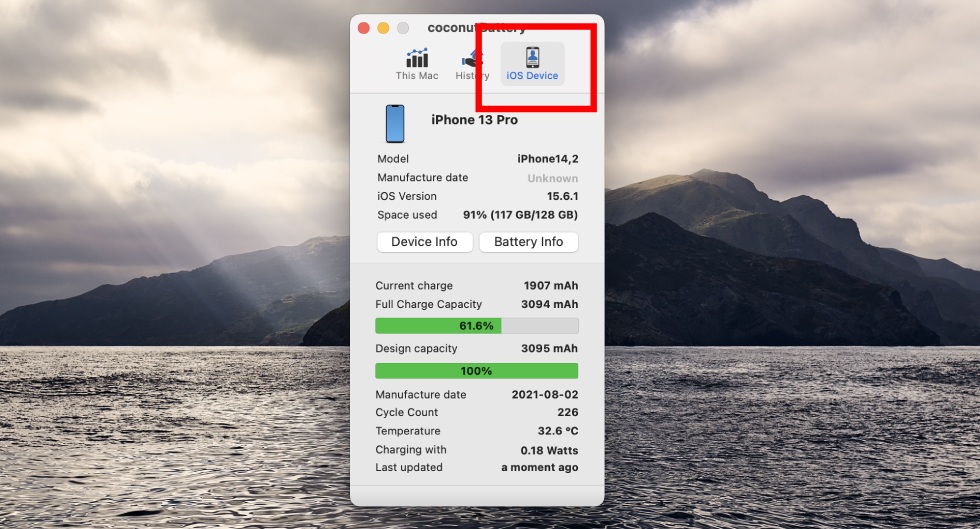Click the iPhone 13 Pro device icon
Image resolution: width=980 pixels, height=529 pixels.
point(394,124)
